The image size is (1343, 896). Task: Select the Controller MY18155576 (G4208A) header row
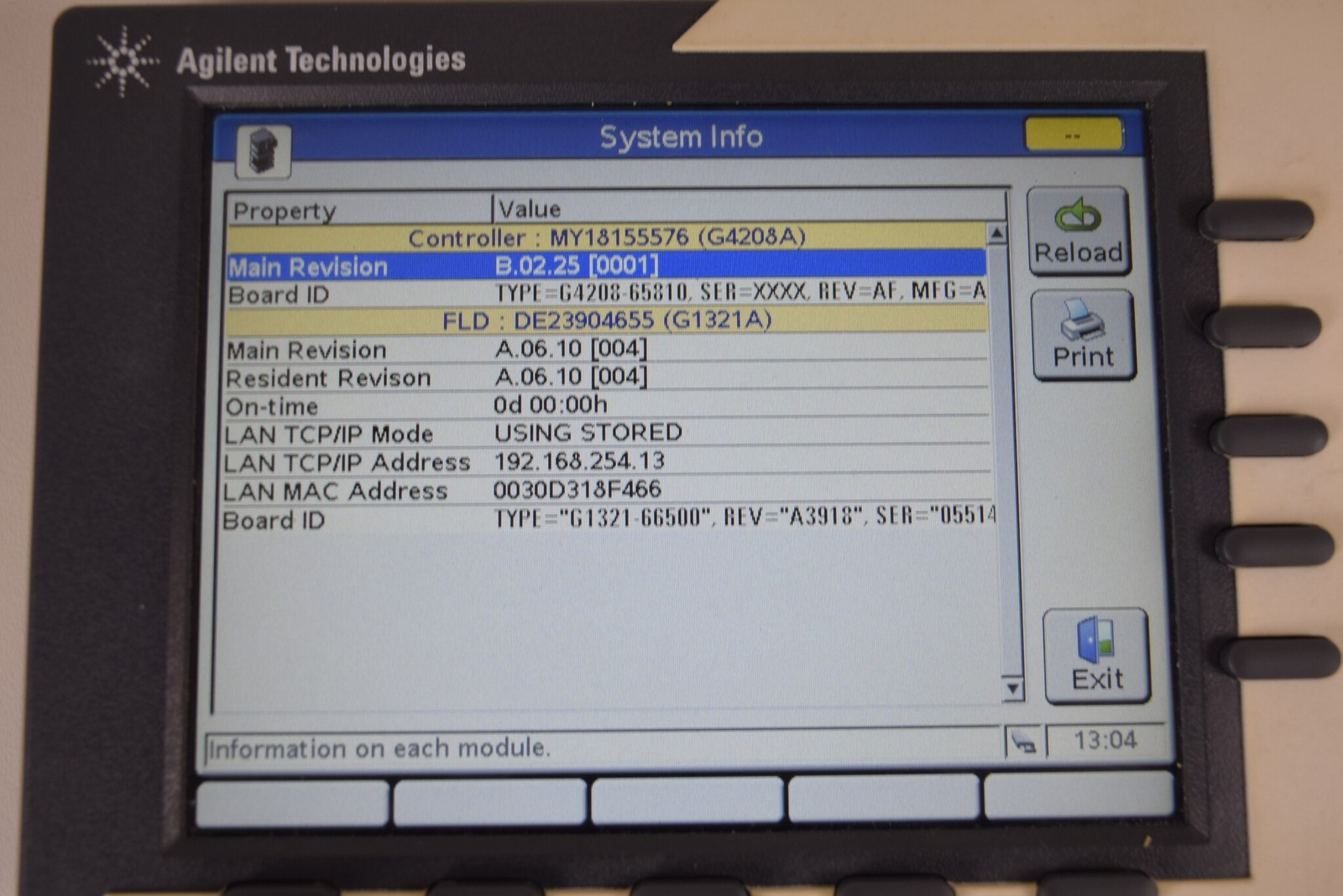point(607,237)
